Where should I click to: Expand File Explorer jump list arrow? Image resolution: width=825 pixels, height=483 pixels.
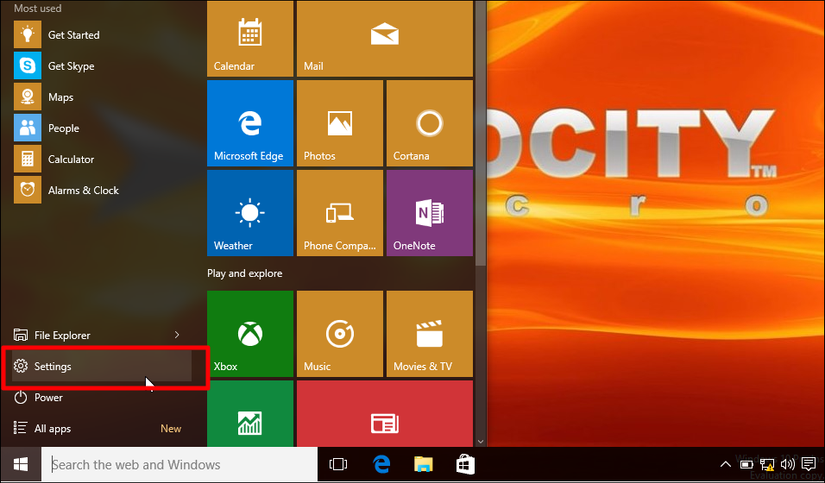tap(177, 335)
